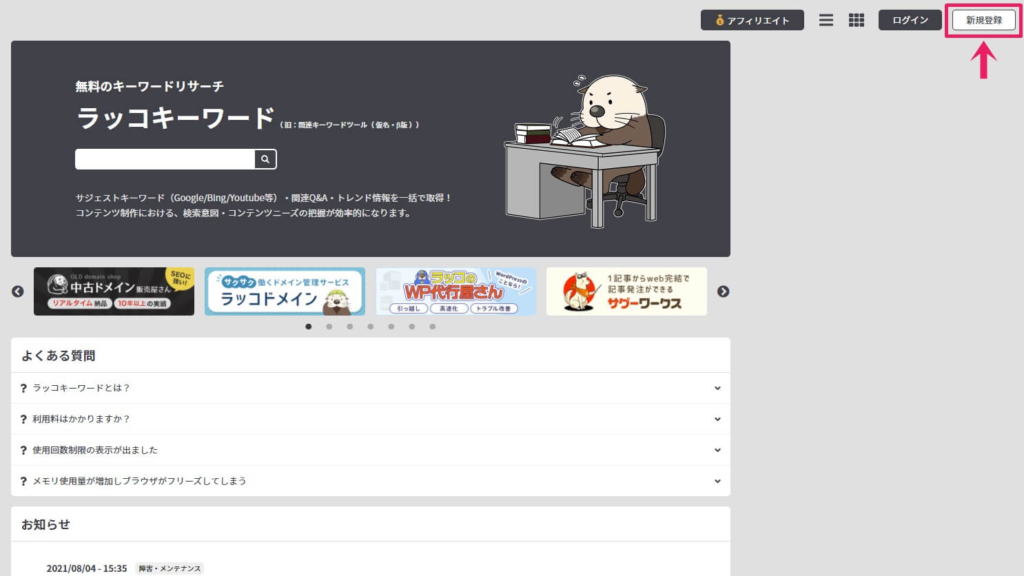Click the メモリ使用量が増加しブラウザがフリーズしてしまう text

(x=140, y=481)
